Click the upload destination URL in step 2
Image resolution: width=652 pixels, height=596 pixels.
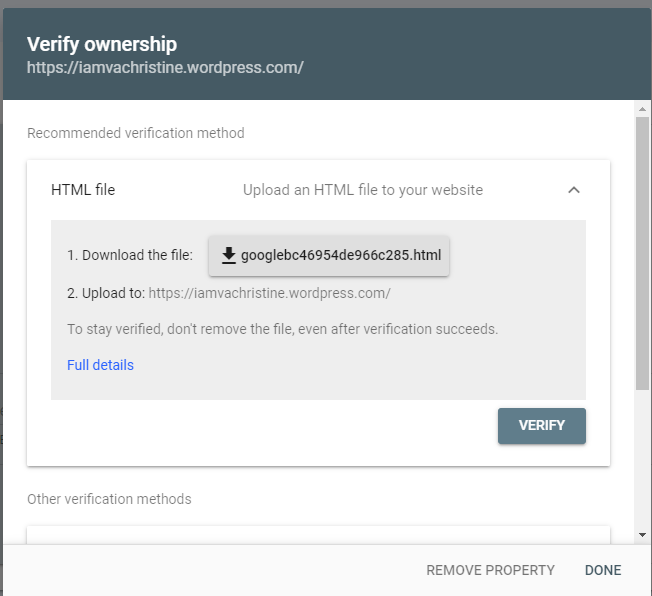269,293
